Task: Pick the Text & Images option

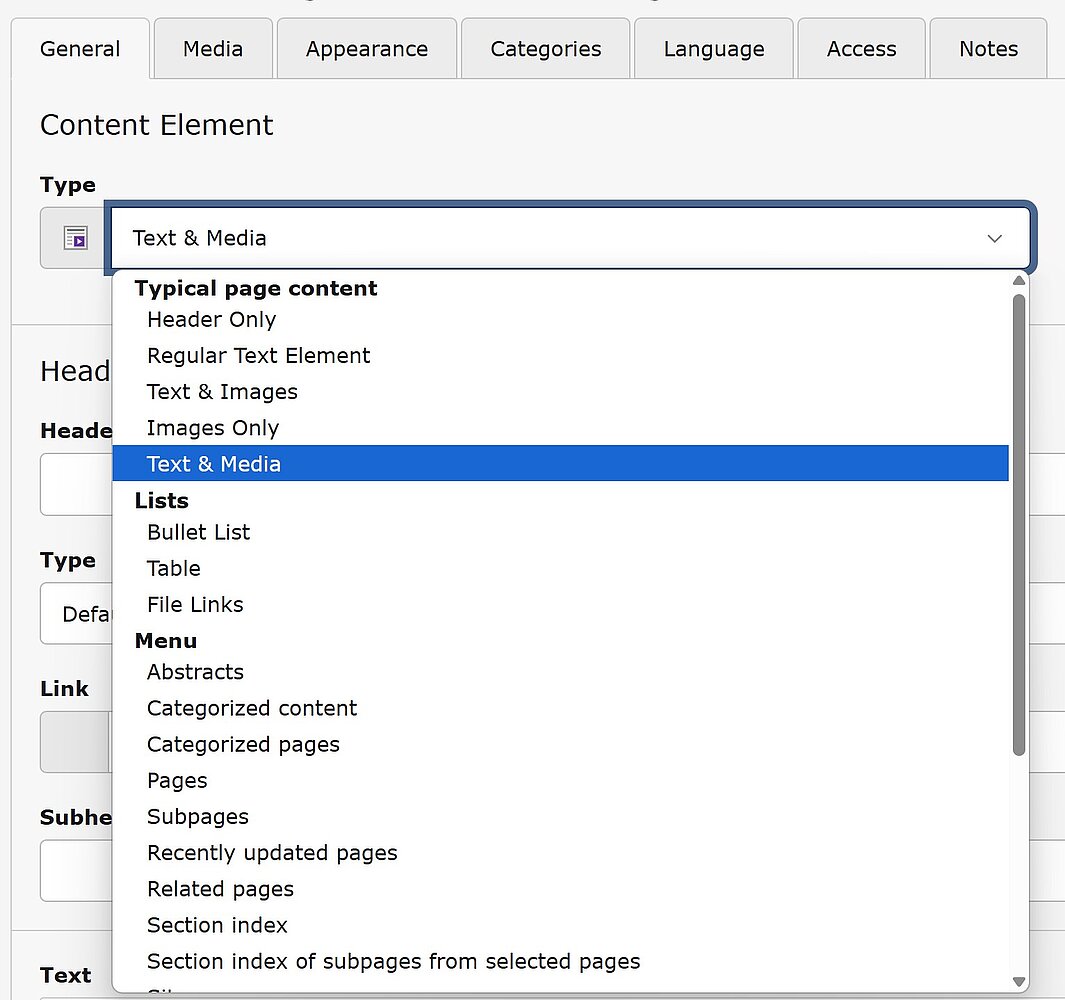Action: coord(222,392)
